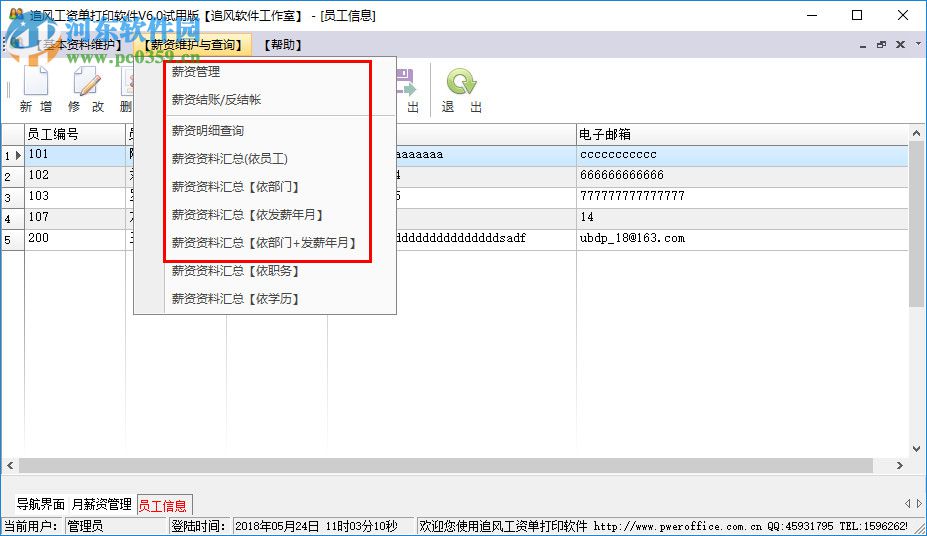
Task: Select employee number cell 200
Action: click(x=75, y=239)
